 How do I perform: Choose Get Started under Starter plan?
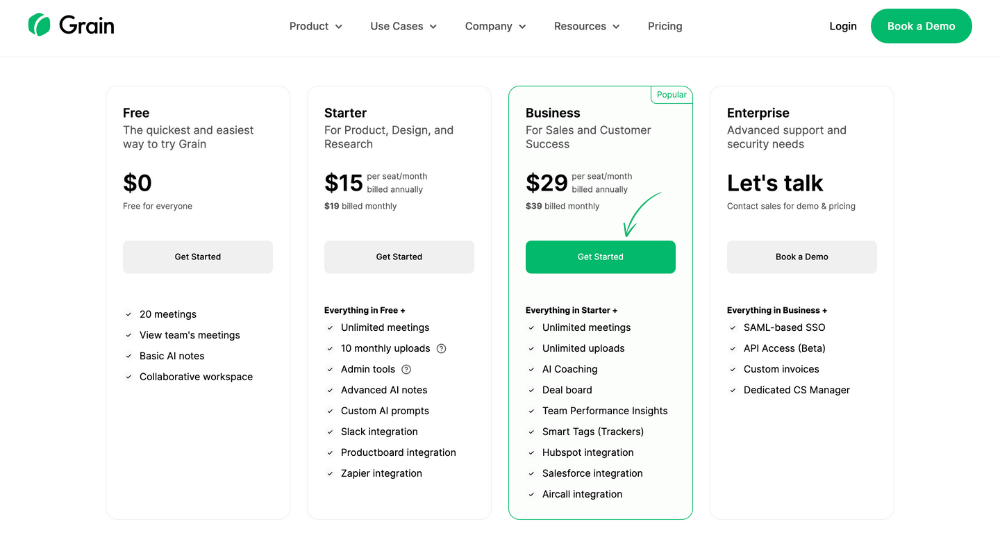point(399,257)
